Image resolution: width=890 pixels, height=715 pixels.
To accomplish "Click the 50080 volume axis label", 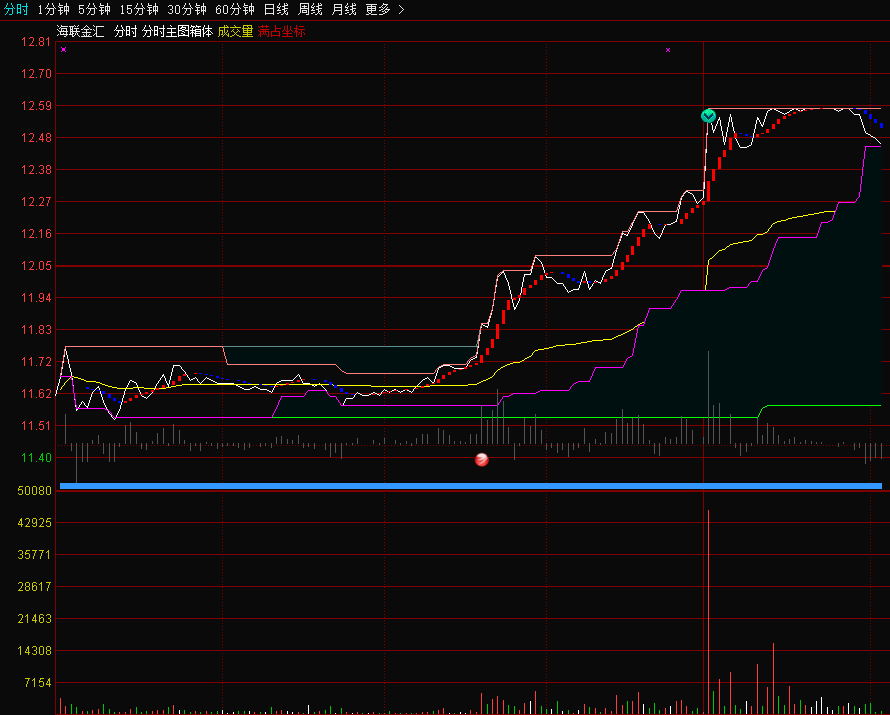I will (x=34, y=491).
